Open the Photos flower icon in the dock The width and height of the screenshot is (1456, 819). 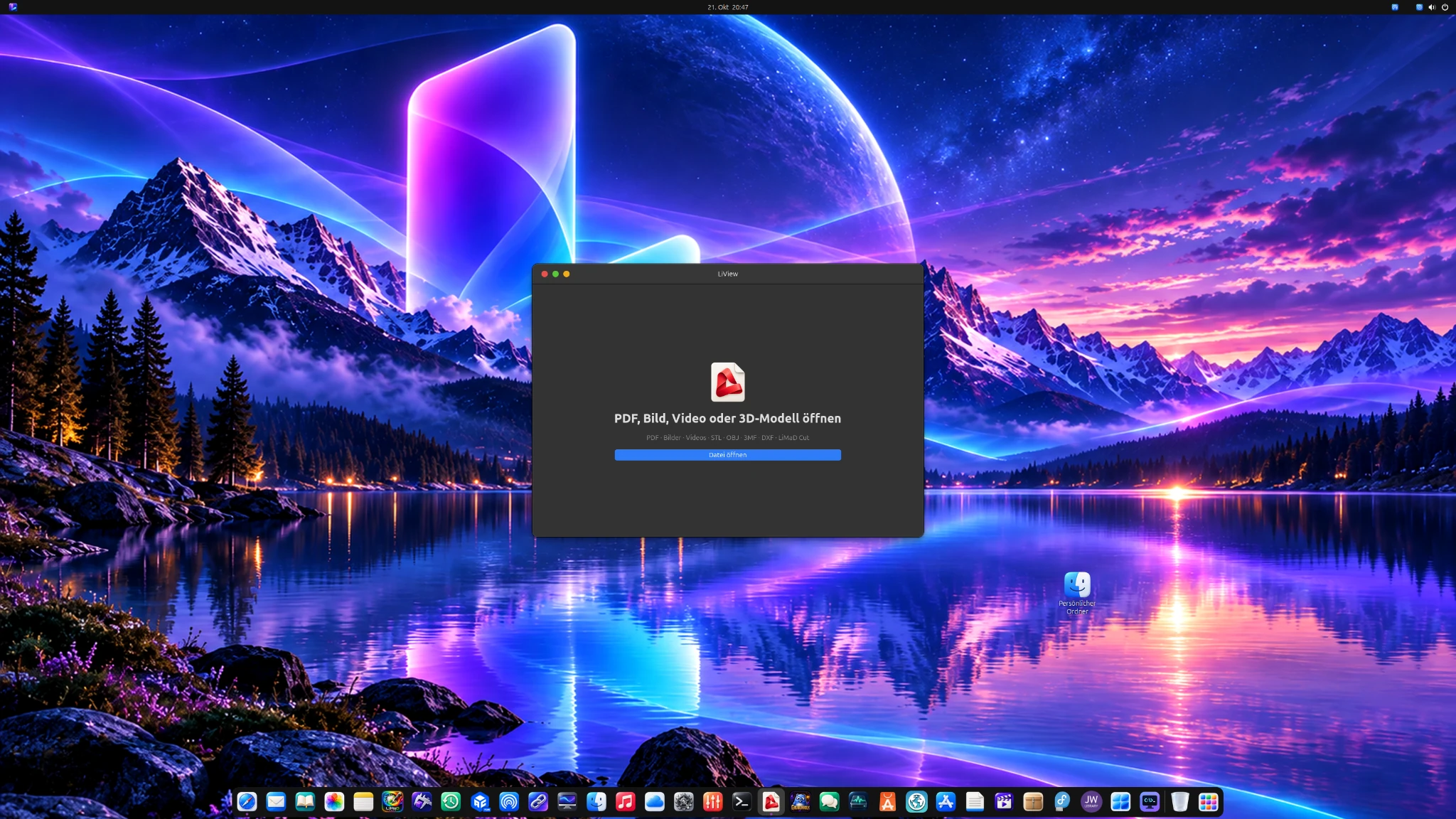click(x=334, y=802)
